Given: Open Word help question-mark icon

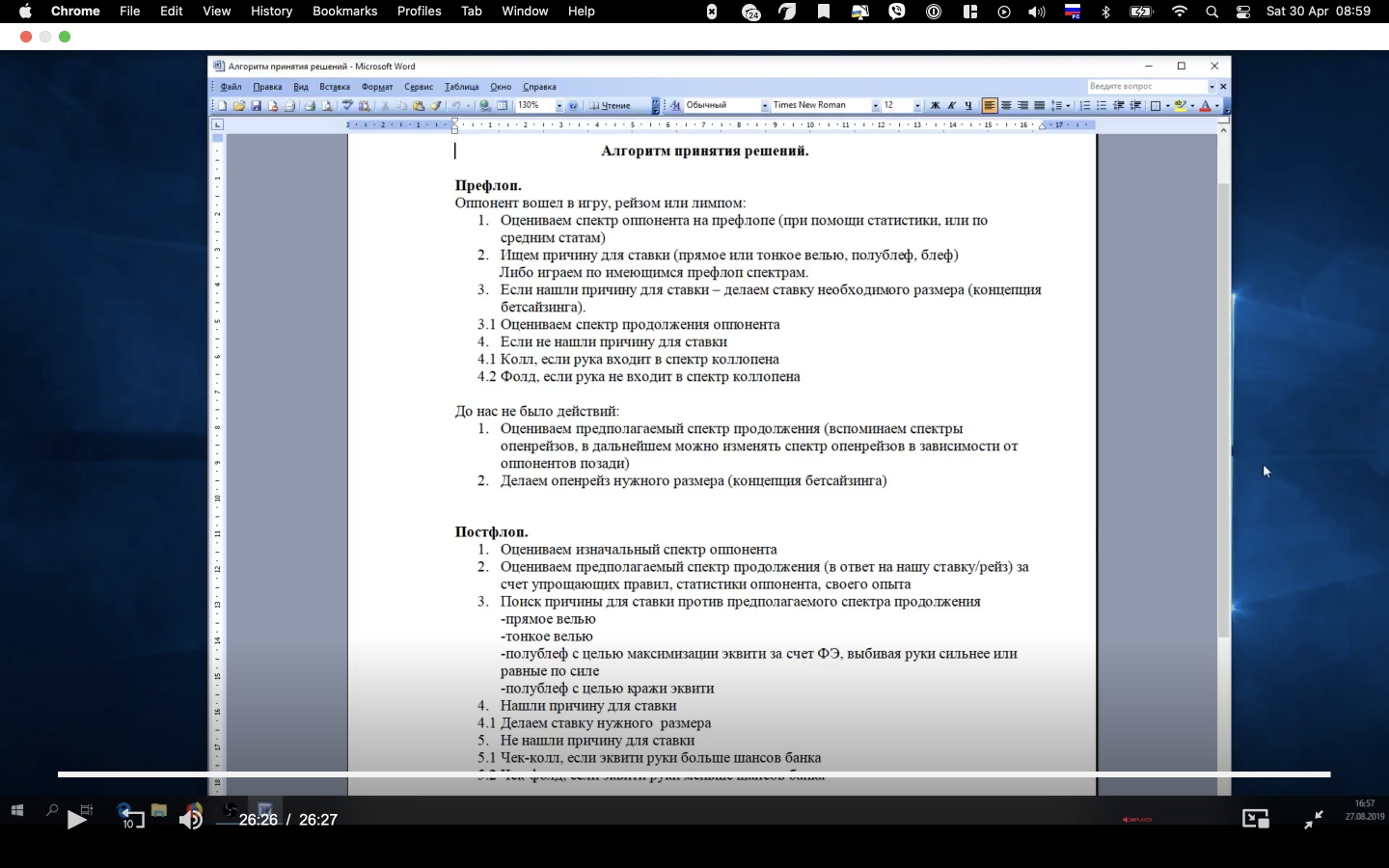Looking at the screenshot, I should (573, 106).
